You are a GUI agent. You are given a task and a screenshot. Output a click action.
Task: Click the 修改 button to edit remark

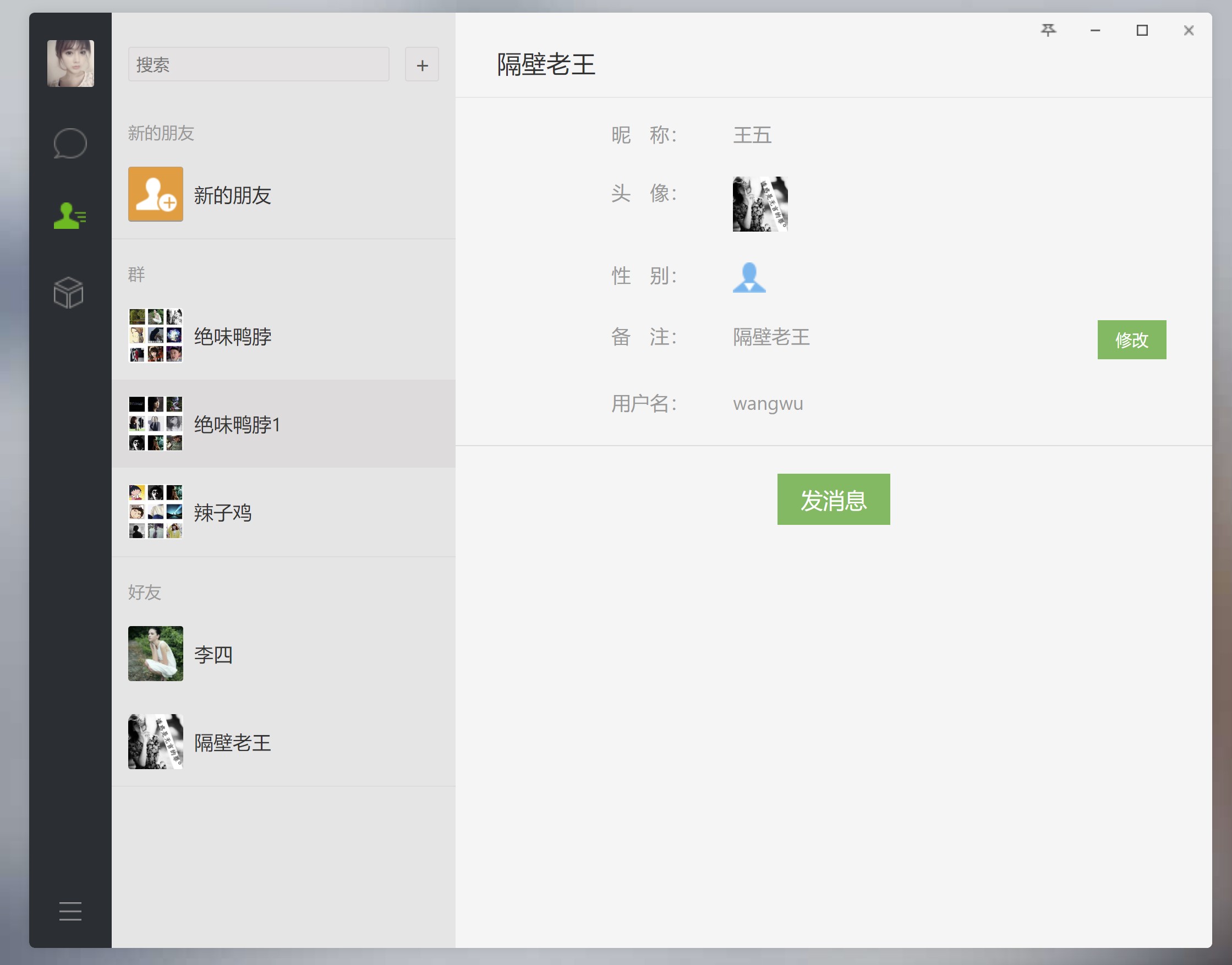click(x=1131, y=339)
